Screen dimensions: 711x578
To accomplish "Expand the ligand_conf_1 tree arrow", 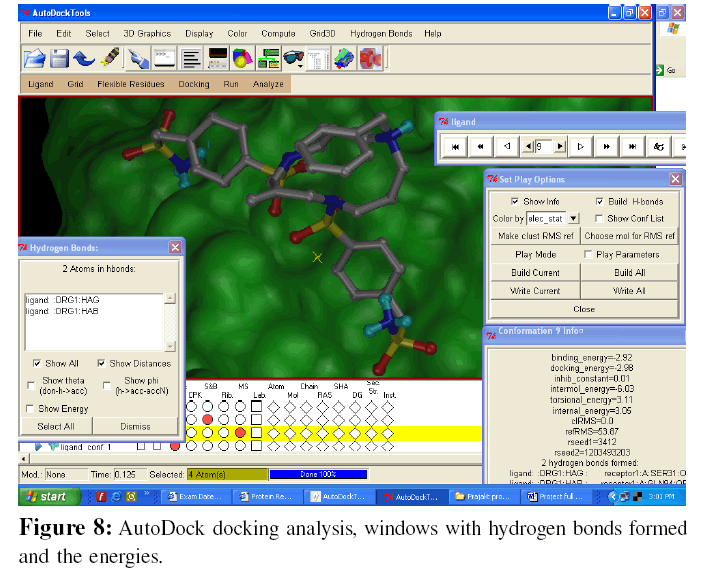I will click(x=37, y=446).
